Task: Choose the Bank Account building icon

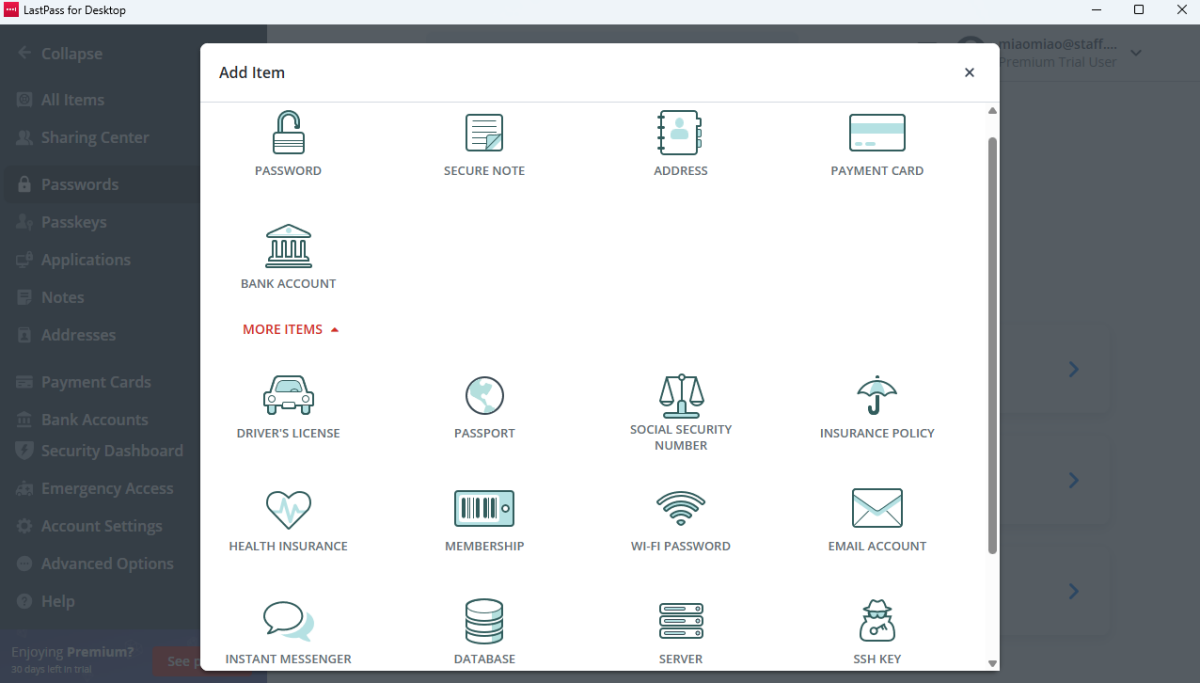Action: point(288,246)
